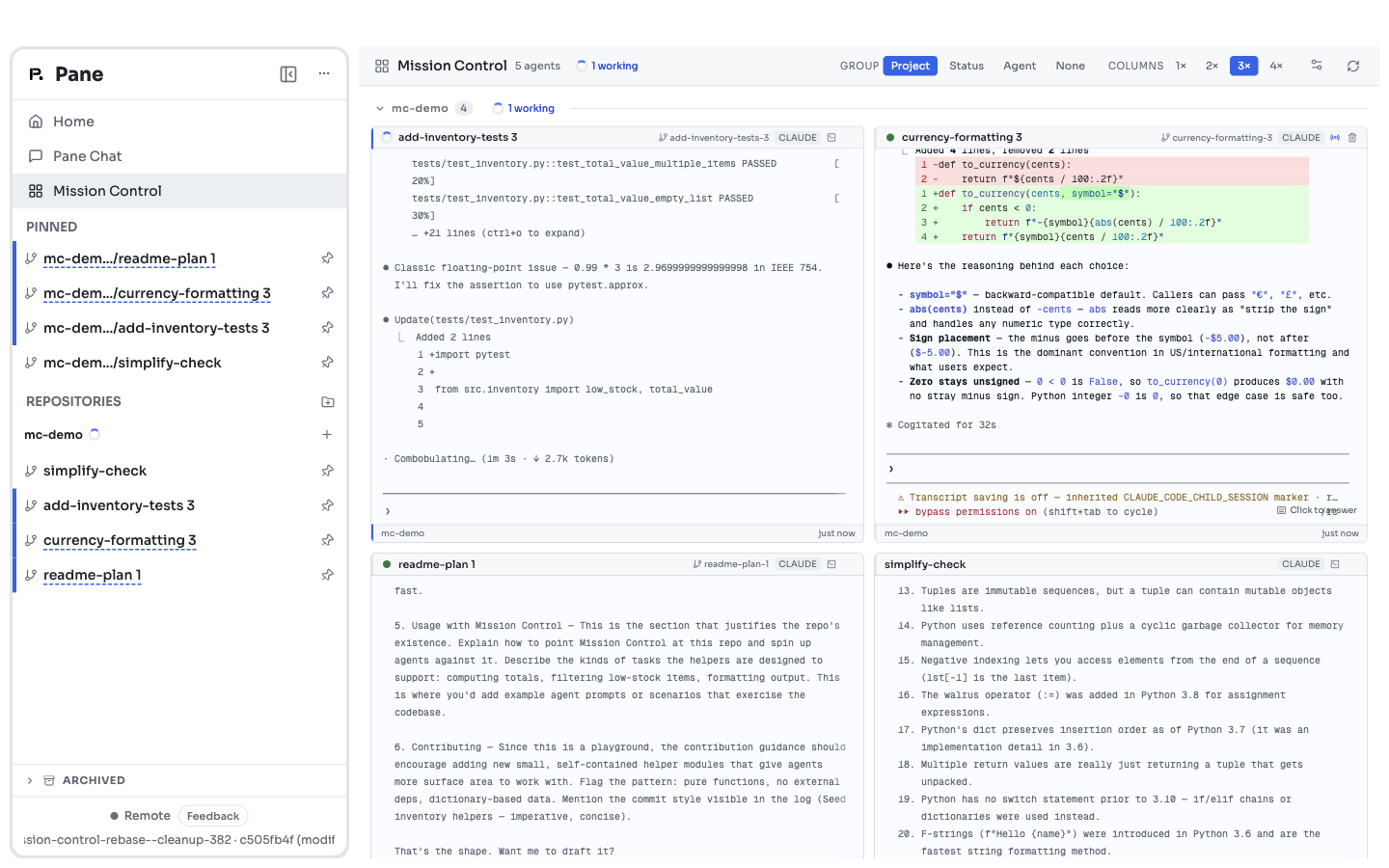Click 'Click to answer' in currency-formatting 3 card
Viewport: 1389px width, 868px height.
click(x=1317, y=510)
